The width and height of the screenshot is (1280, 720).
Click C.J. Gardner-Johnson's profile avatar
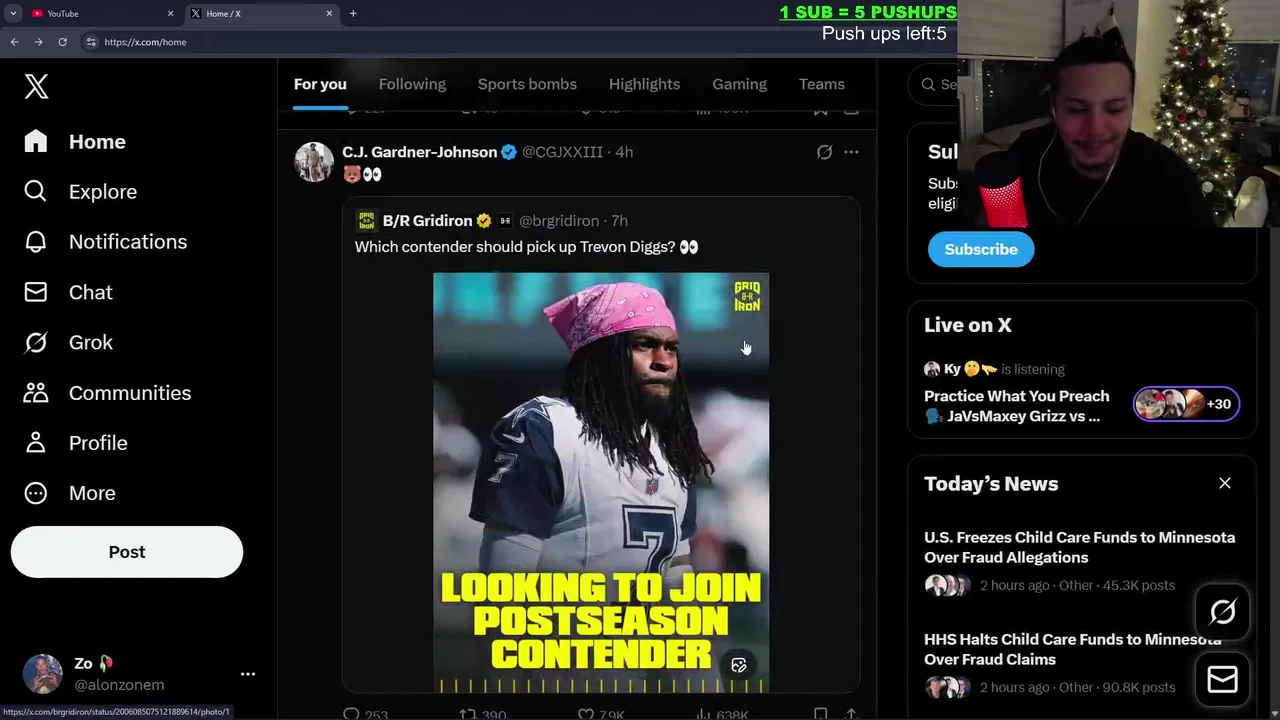[314, 162]
